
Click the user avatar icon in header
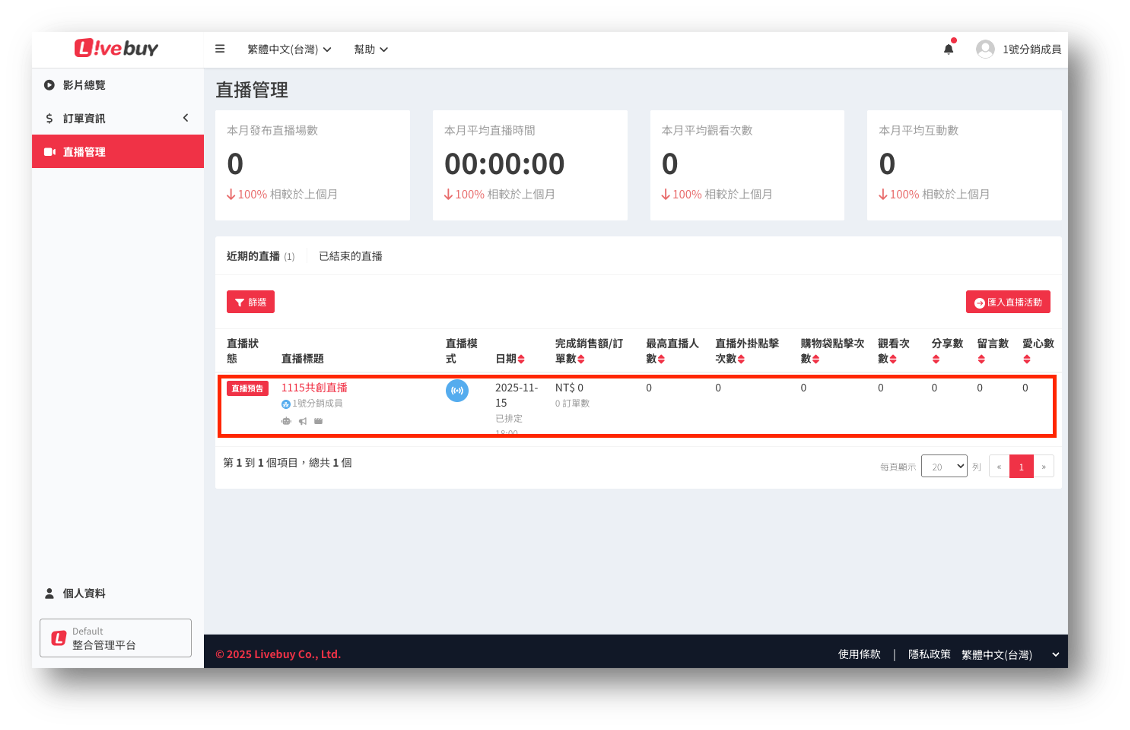point(985,49)
